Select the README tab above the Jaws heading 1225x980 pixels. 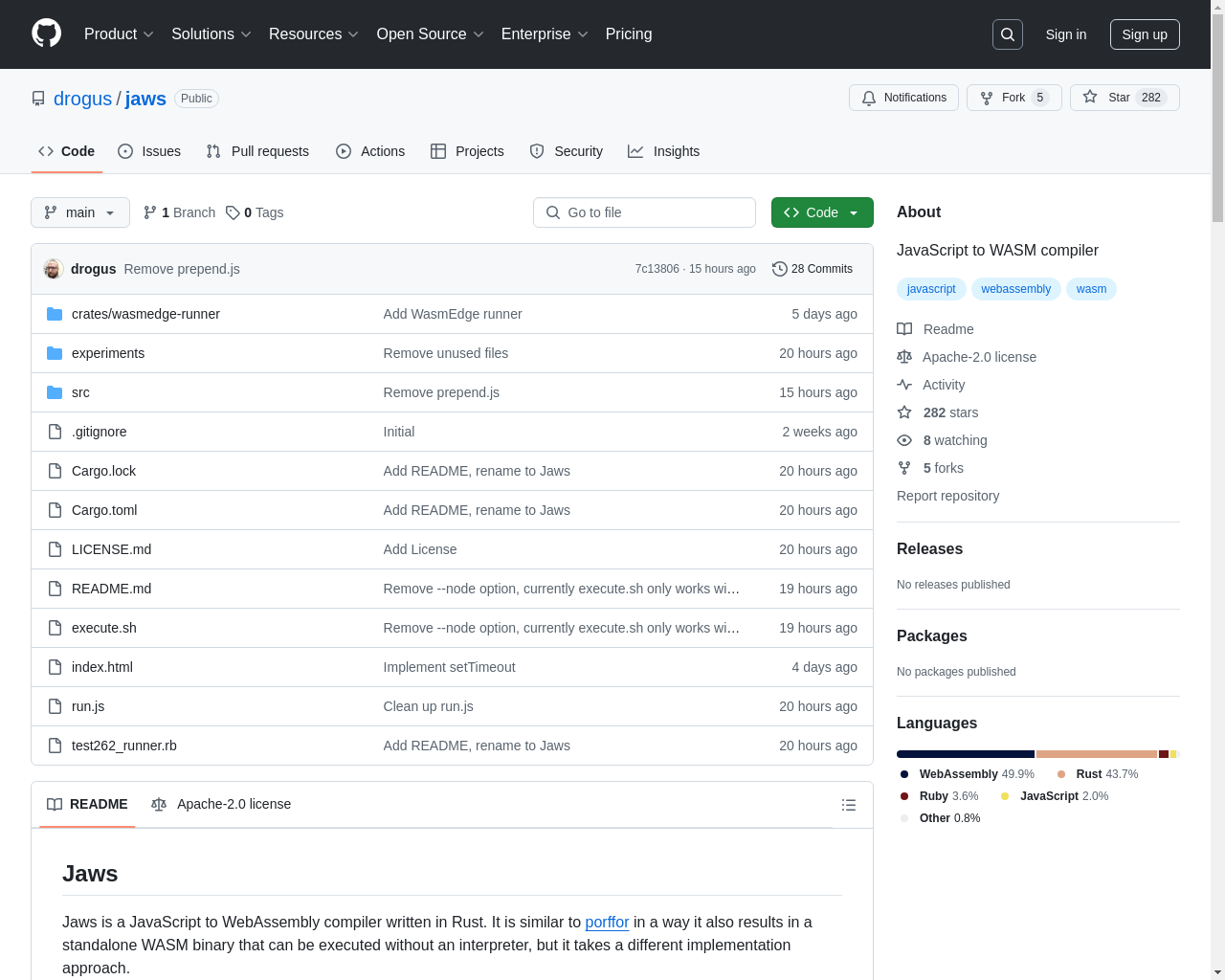(x=87, y=804)
